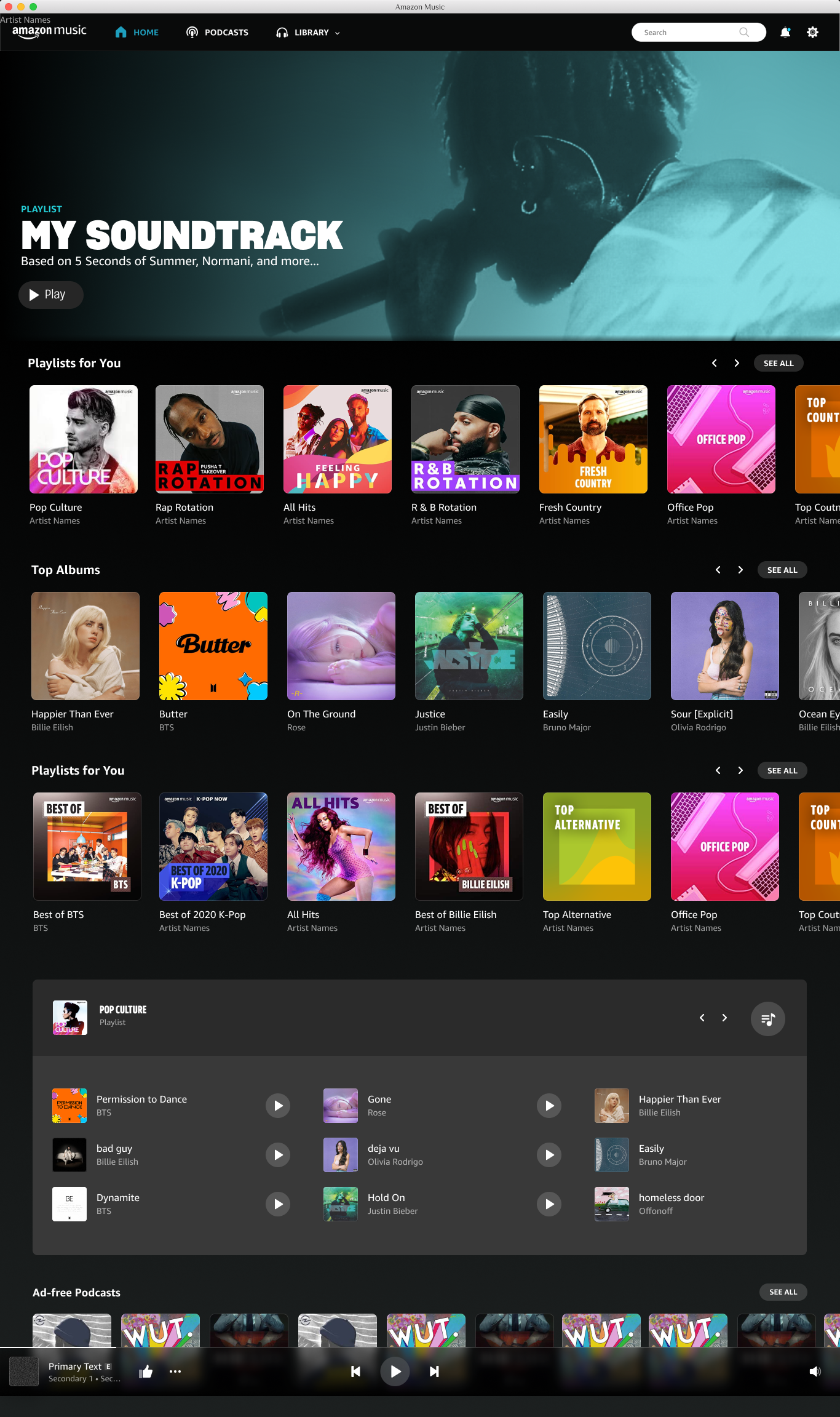This screenshot has height=1417, width=840.
Task: See all in first Playlists for You
Action: (779, 363)
